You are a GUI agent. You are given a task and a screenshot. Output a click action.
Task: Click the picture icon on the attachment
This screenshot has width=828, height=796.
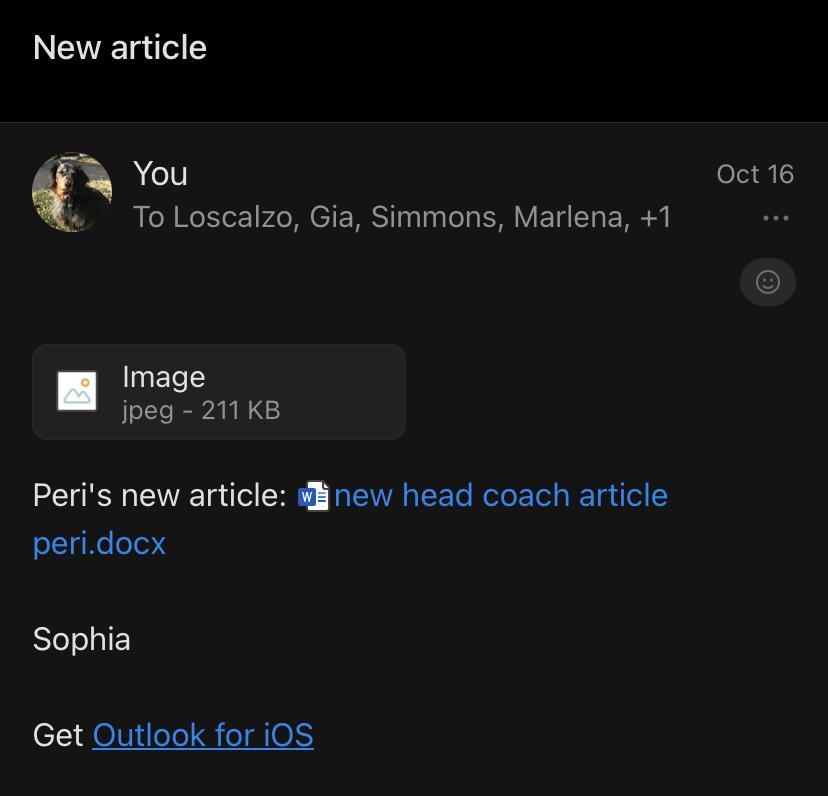coord(77,392)
